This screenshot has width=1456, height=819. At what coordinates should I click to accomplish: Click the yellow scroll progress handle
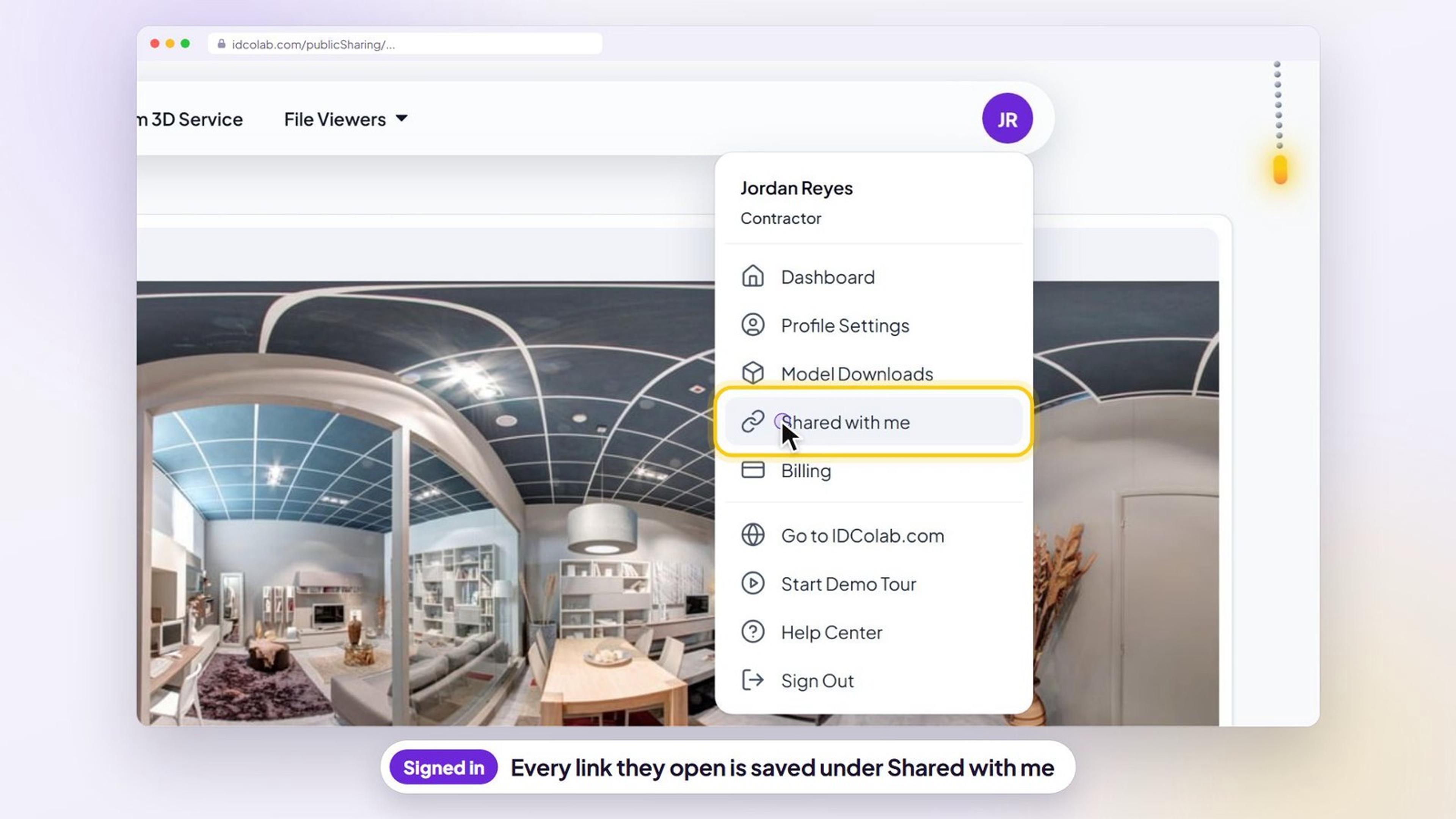(1280, 169)
